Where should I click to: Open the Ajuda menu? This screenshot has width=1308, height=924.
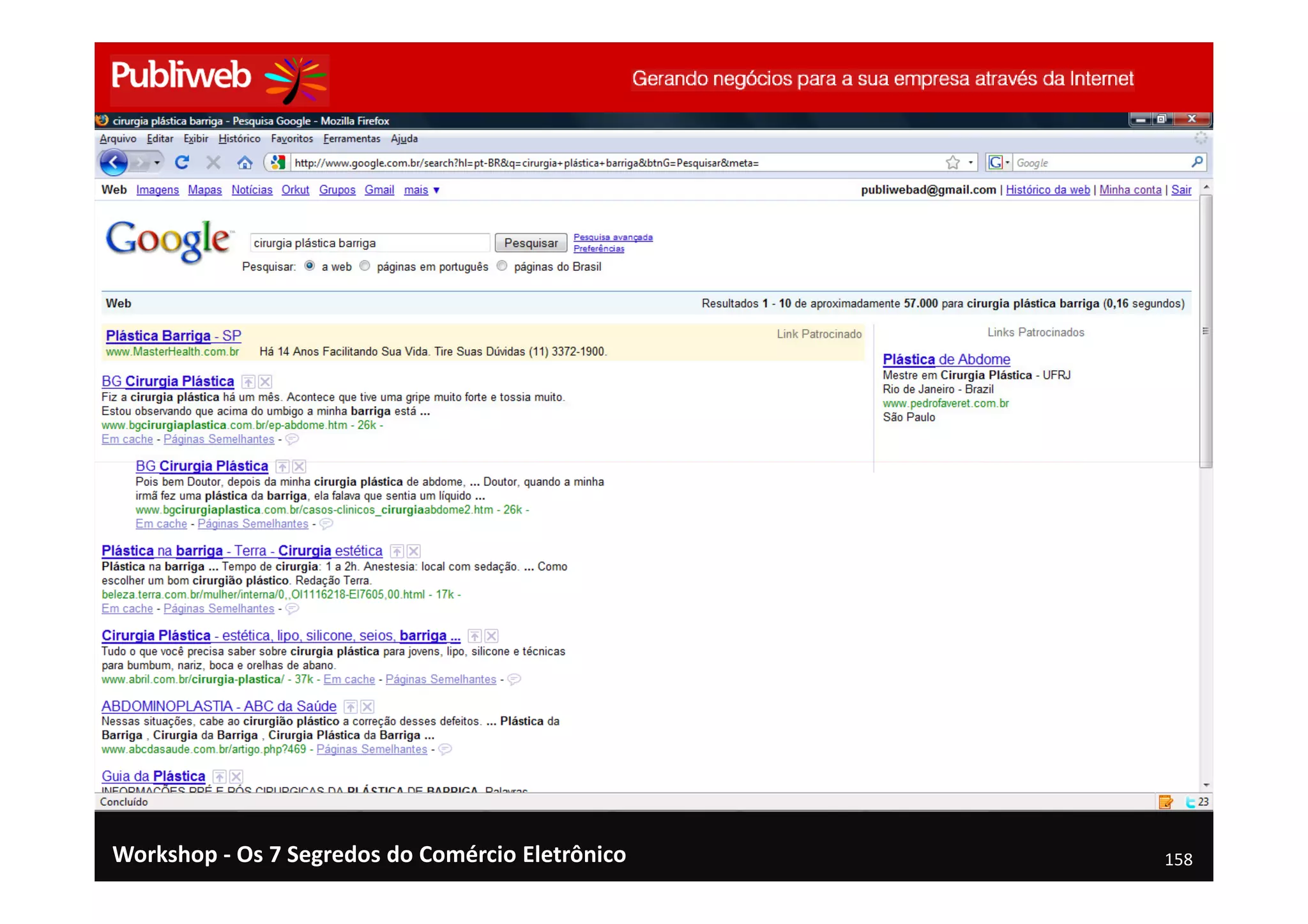tap(404, 139)
